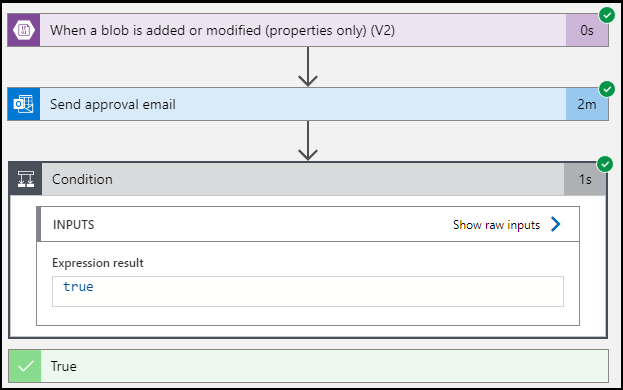Click the Condition step icon
Viewport: 623px width, 390px height.
click(26, 179)
